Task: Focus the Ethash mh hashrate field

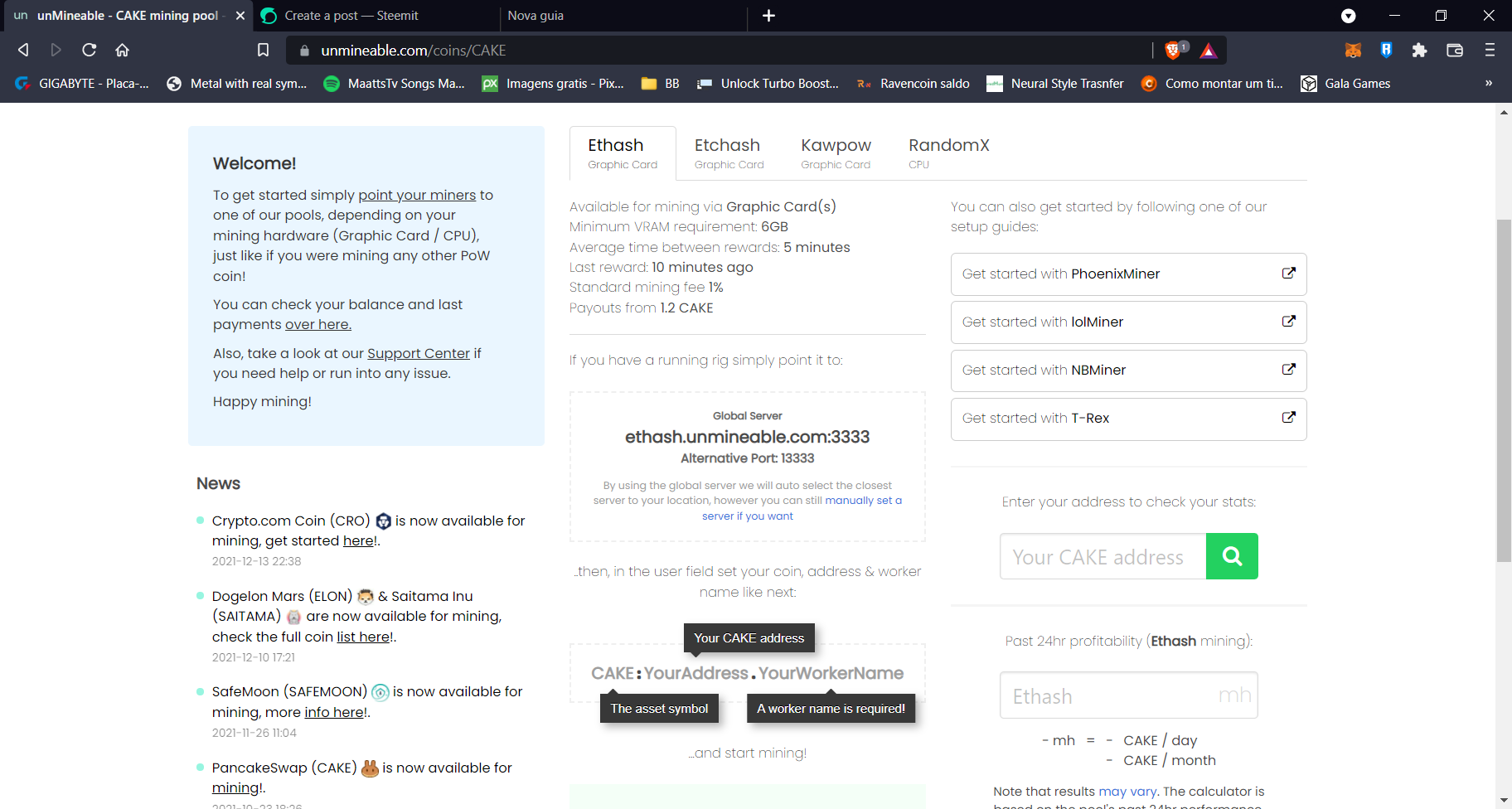Action: (x=1128, y=695)
